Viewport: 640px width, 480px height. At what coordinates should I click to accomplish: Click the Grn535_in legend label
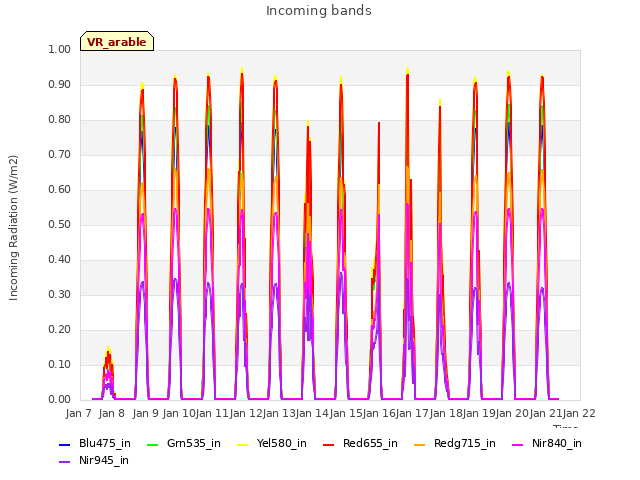pos(193,443)
